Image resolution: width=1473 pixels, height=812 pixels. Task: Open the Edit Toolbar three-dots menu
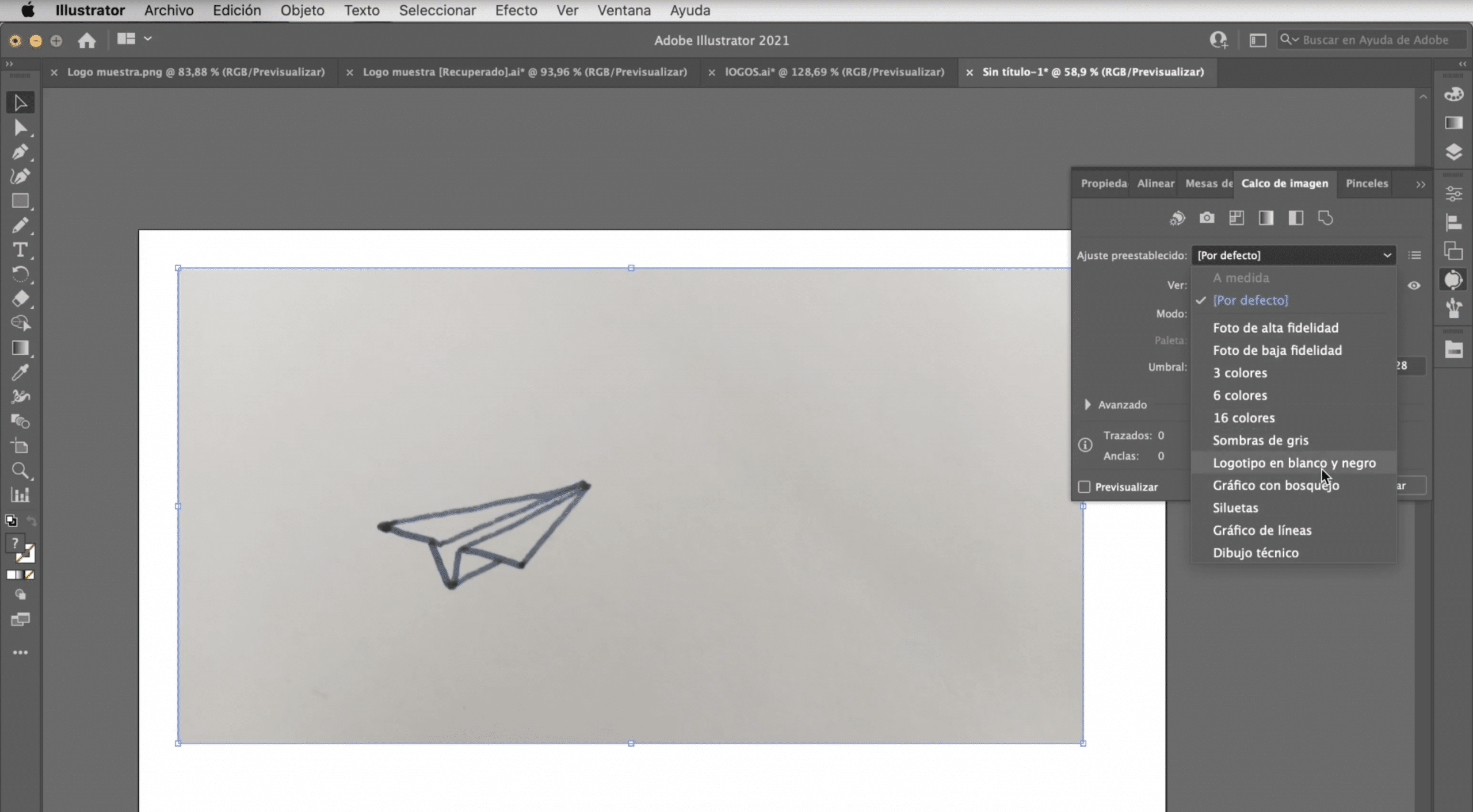coord(20,652)
